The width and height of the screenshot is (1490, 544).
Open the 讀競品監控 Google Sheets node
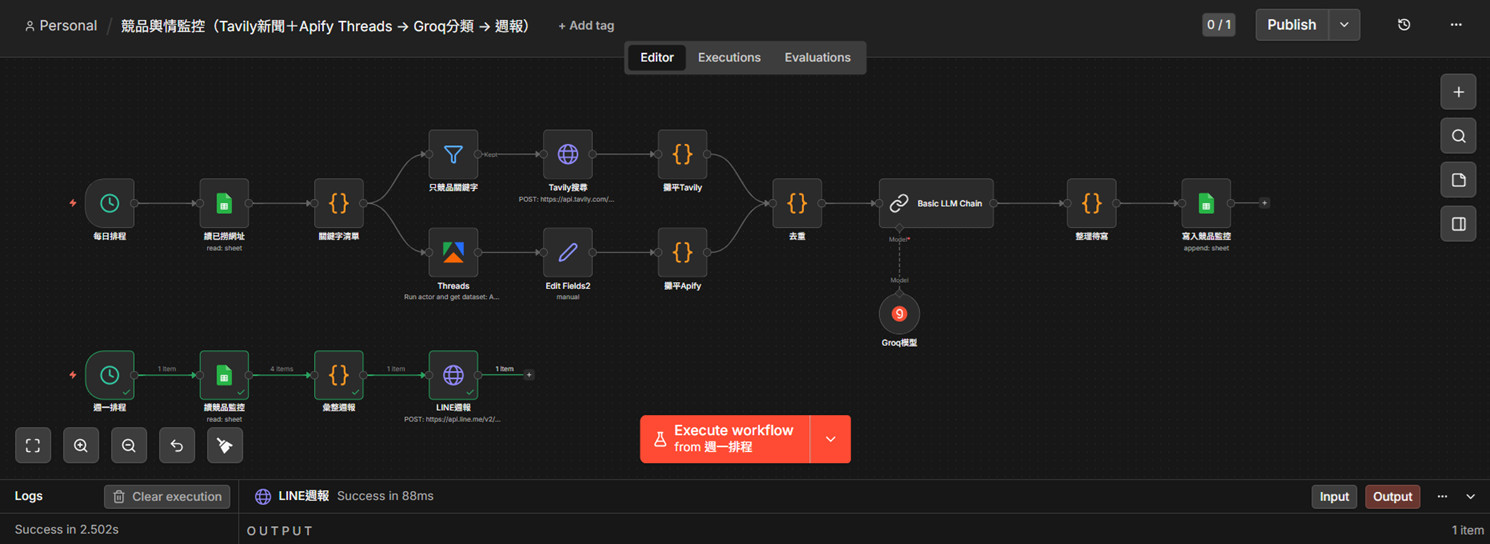[224, 375]
